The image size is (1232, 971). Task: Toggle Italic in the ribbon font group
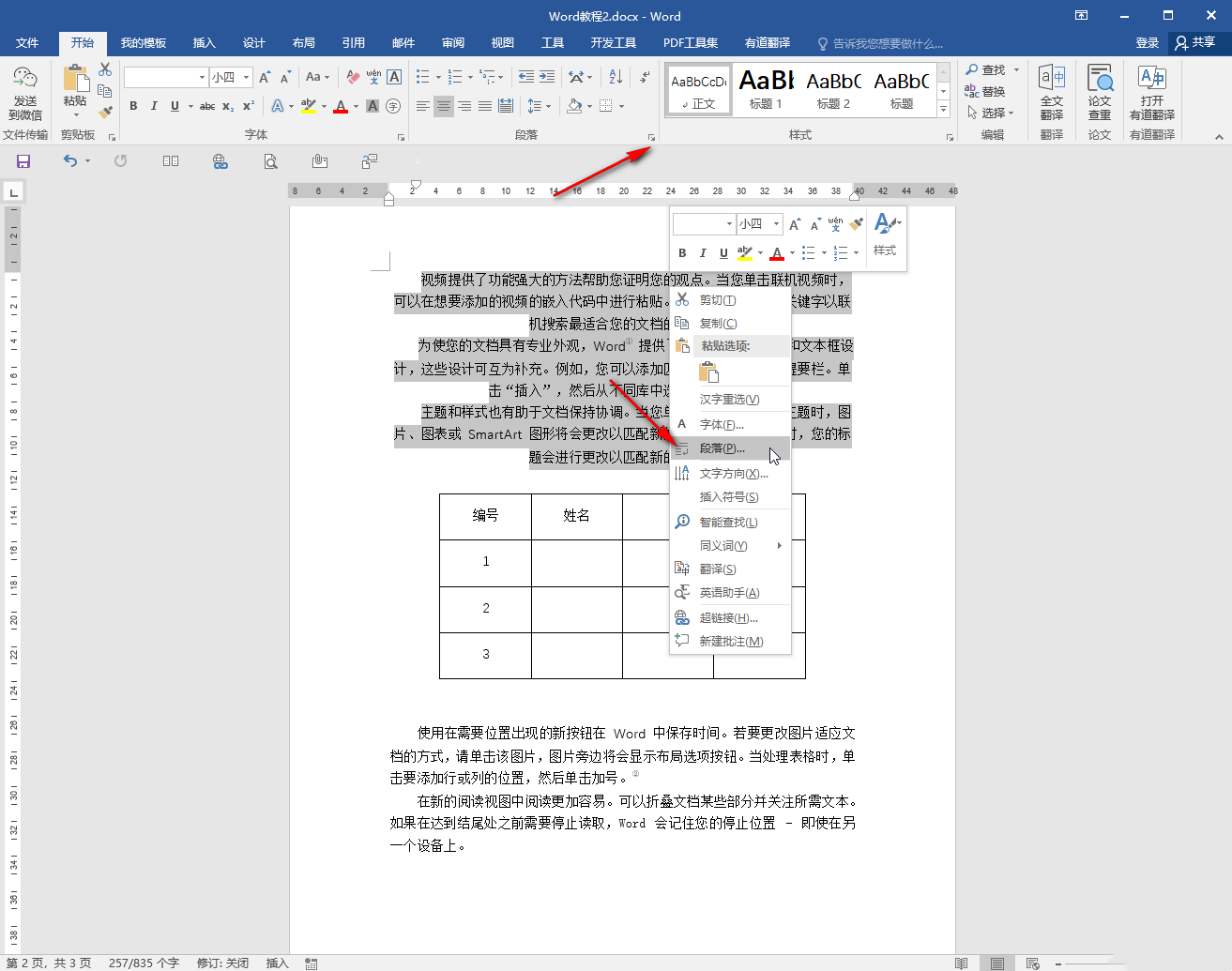[154, 106]
